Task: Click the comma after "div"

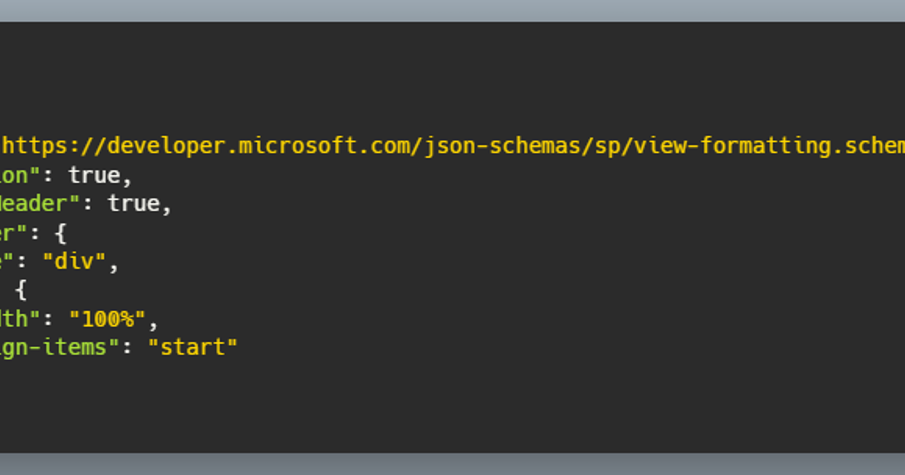Action: (114, 264)
